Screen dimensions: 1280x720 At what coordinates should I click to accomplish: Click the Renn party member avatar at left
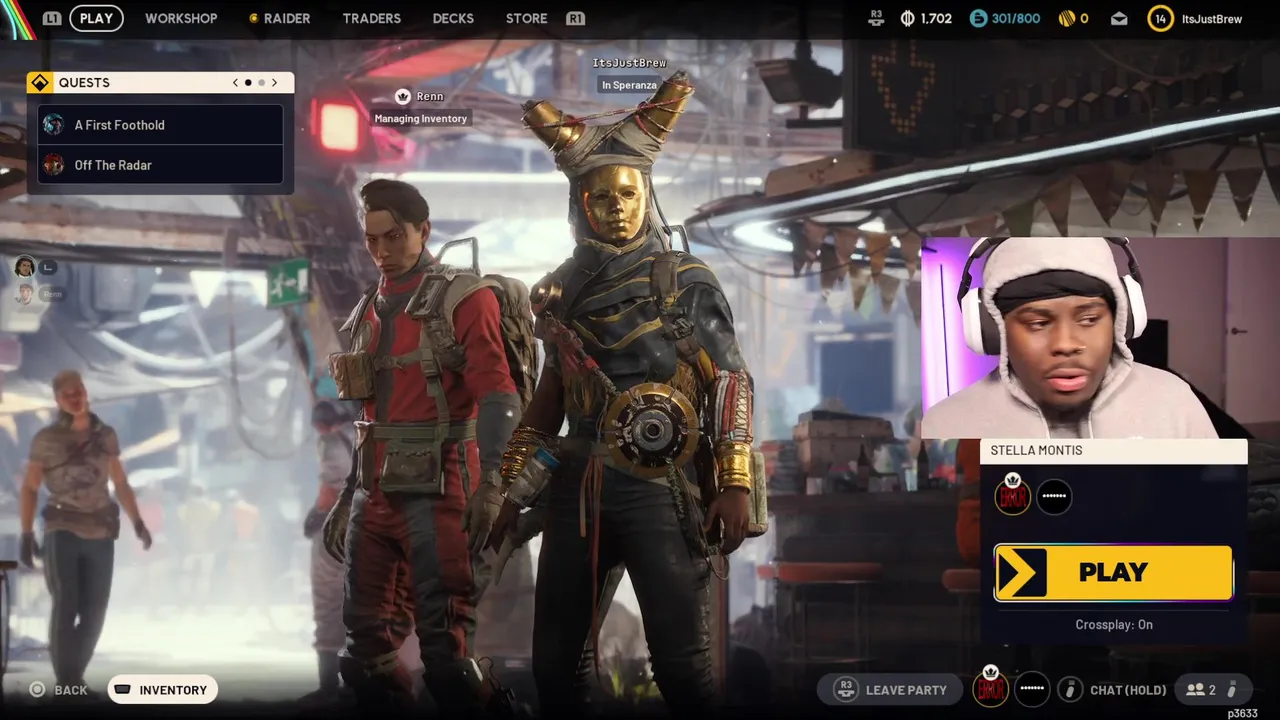(x=24, y=294)
